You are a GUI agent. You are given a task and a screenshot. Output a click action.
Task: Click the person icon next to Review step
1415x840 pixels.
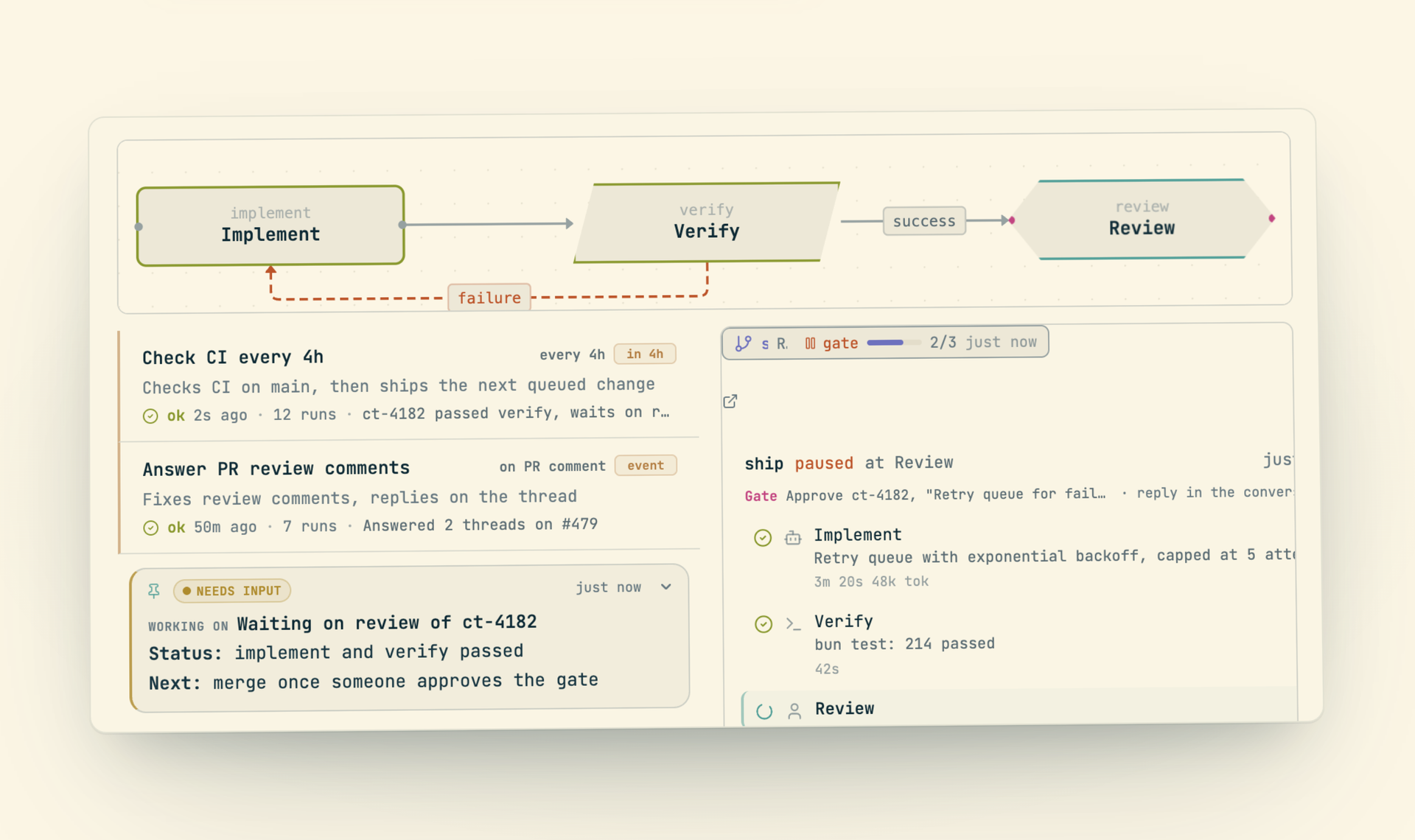click(x=794, y=711)
